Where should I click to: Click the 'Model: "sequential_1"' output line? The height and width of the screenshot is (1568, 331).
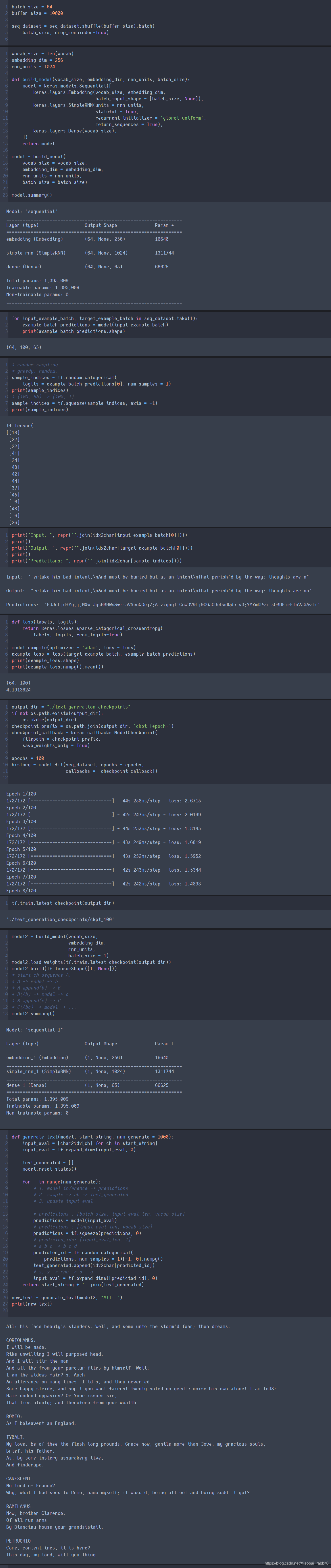click(x=34, y=1030)
